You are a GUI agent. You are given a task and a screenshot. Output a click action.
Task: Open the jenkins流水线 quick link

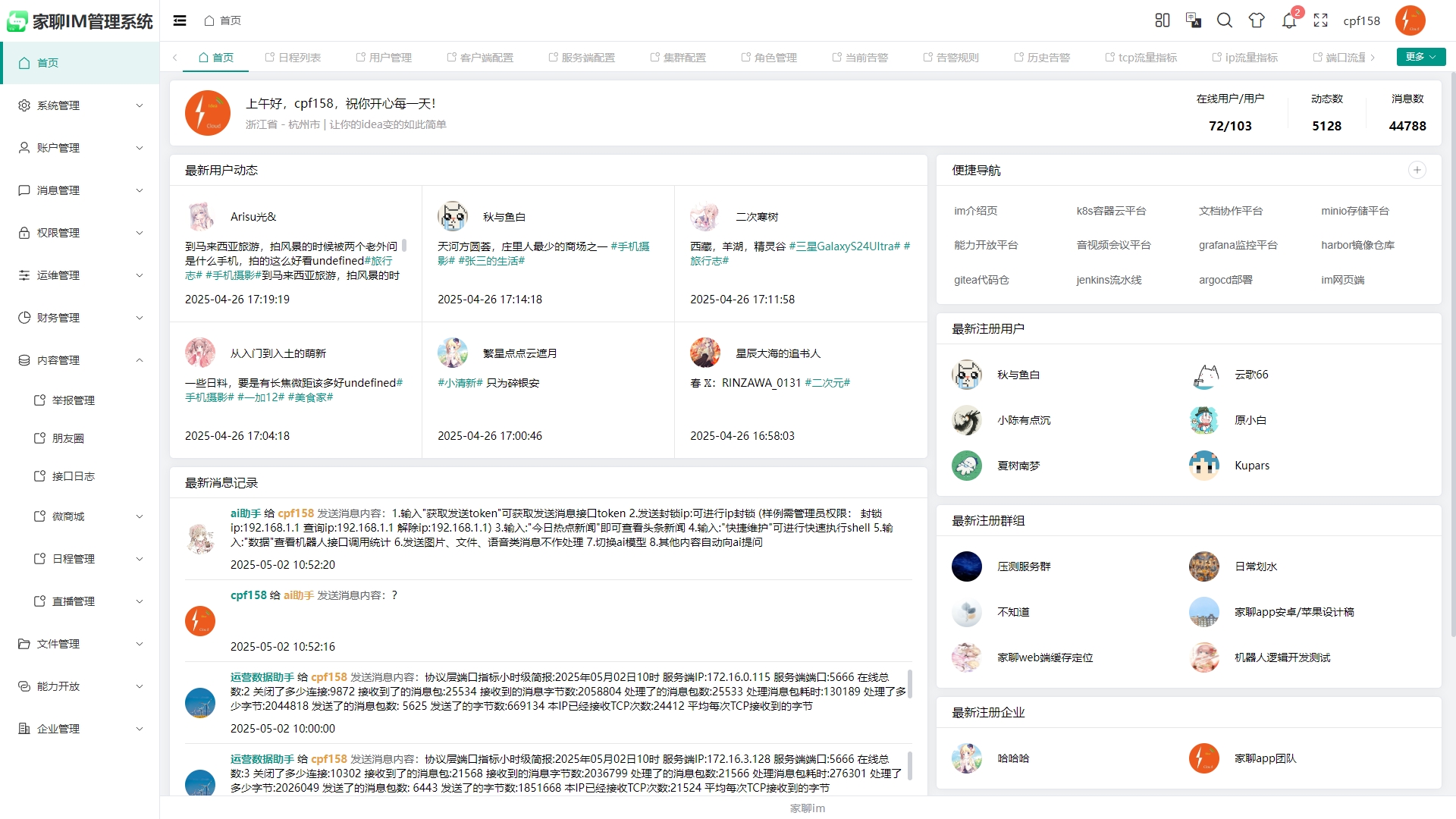tap(1109, 280)
